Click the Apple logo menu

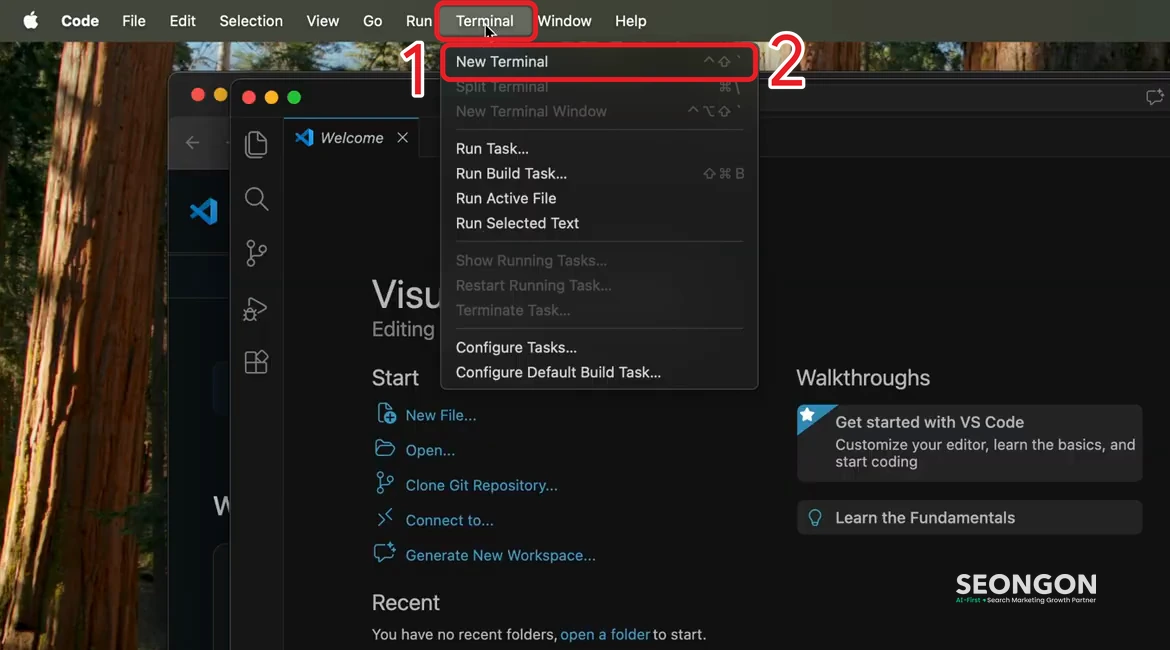31,21
